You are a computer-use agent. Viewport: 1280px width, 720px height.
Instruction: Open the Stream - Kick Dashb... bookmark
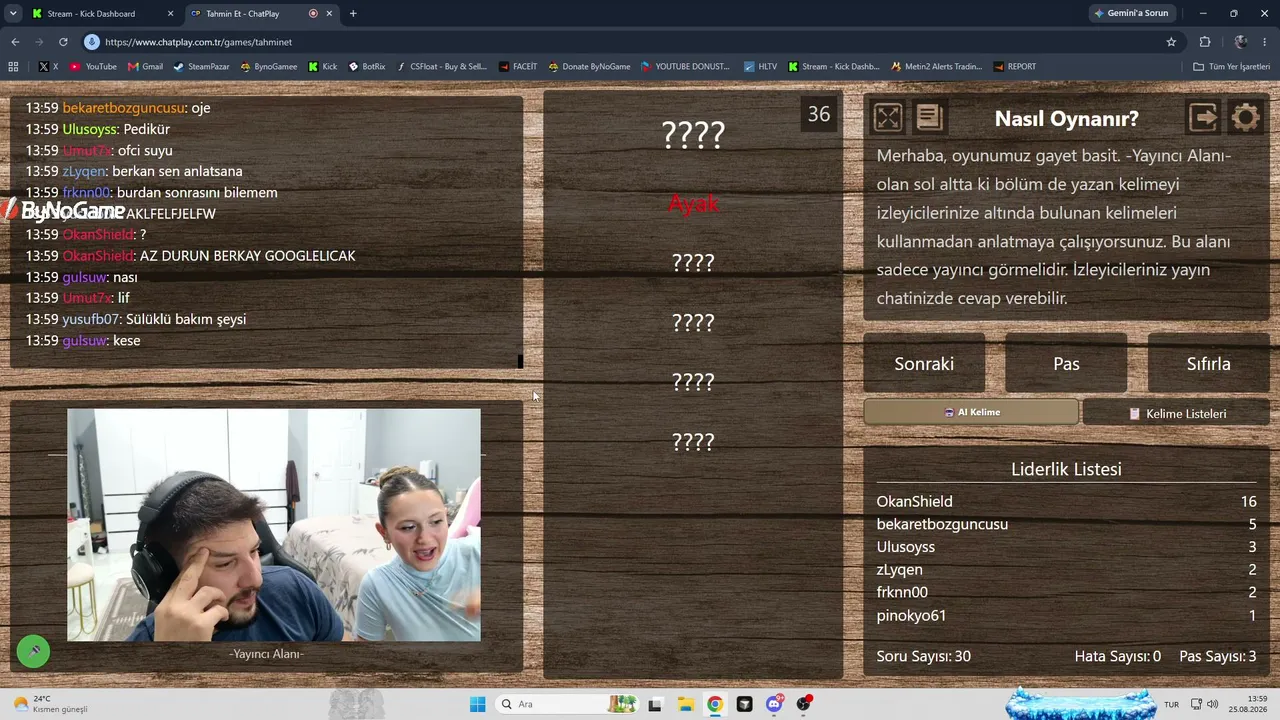834,67
